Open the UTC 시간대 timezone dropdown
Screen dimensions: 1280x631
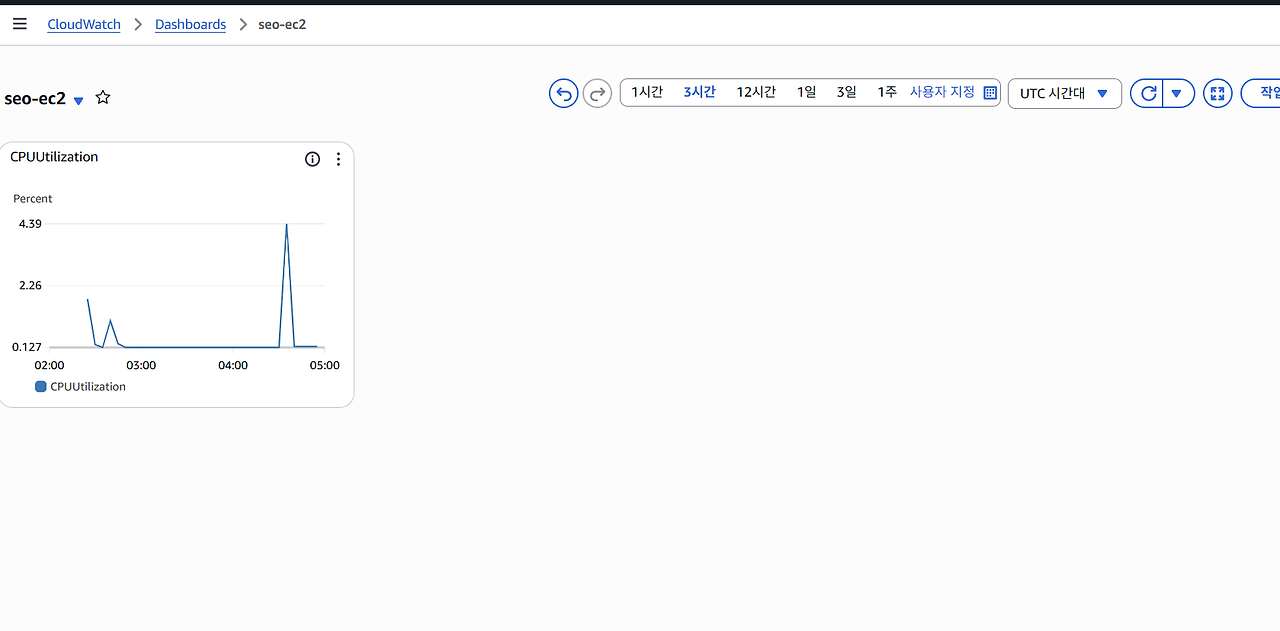pos(1064,93)
